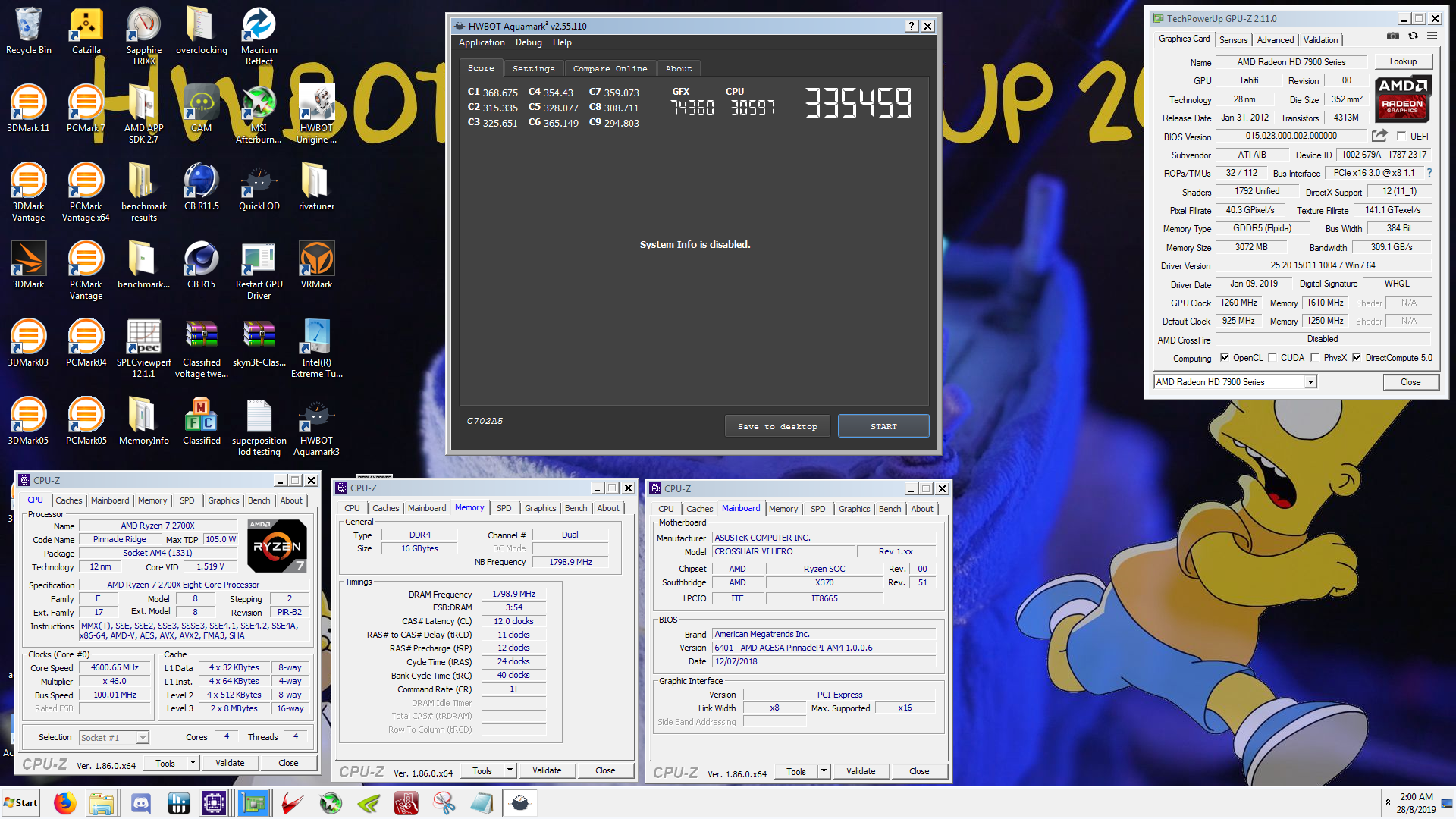Open the Snipping Tool taskbar icon
This screenshot has height=819, width=1456.
click(x=444, y=802)
